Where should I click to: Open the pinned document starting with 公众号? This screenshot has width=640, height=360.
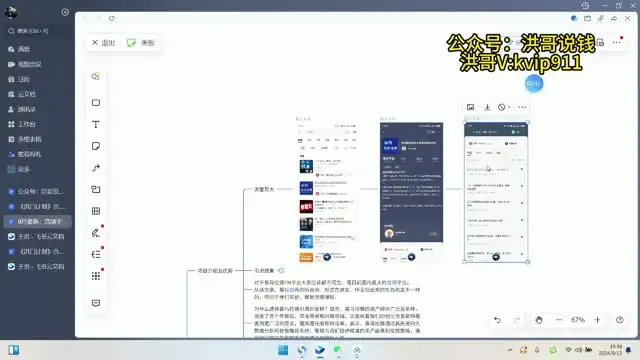pos(37,191)
